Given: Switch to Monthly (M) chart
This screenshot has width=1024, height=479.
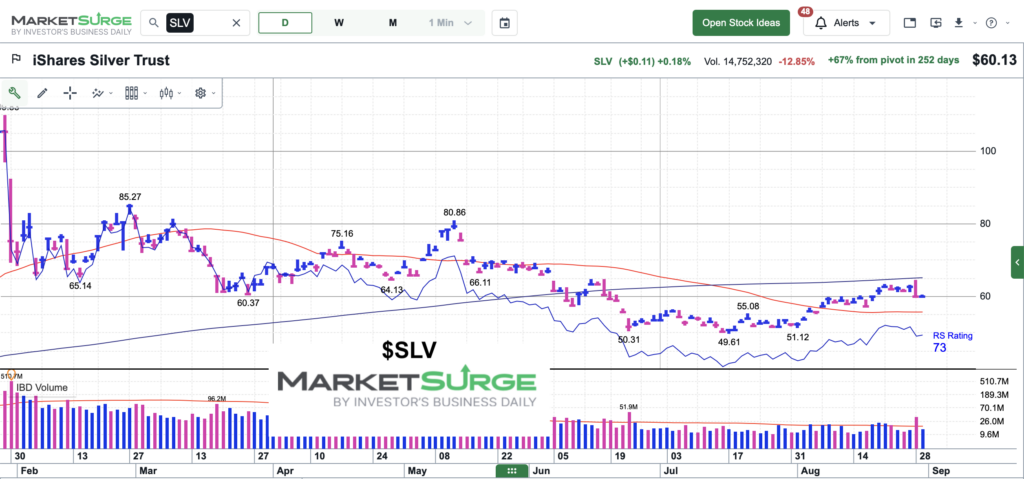Looking at the screenshot, I should [x=392, y=23].
